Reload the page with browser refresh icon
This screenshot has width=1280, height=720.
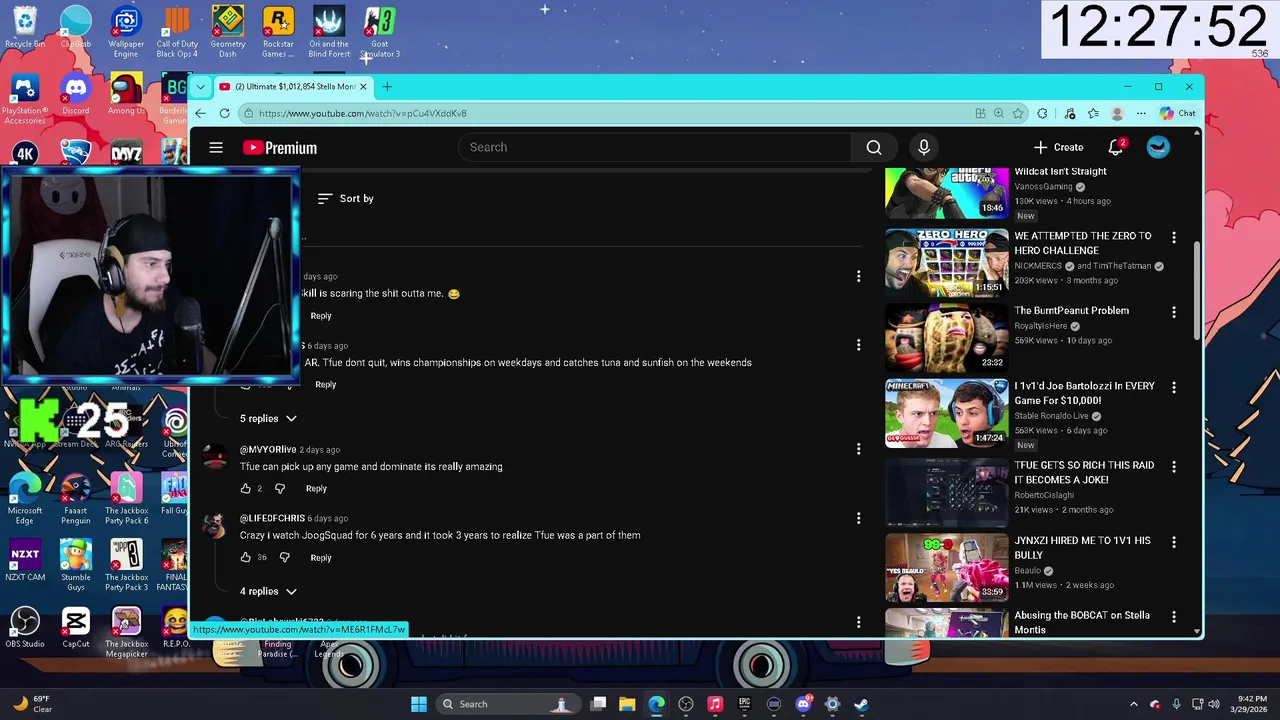click(225, 113)
